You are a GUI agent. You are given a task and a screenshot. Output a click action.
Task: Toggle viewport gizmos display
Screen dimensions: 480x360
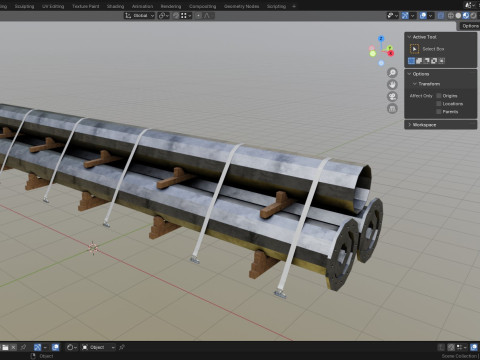pyautogui.click(x=405, y=16)
